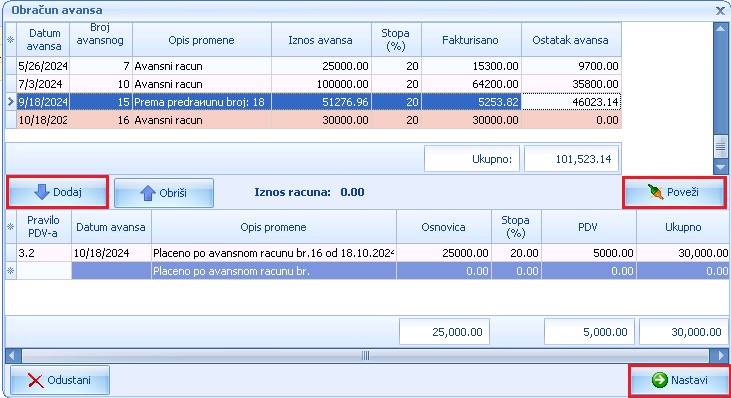The width and height of the screenshot is (731, 398).
Task: Click the lower grid Ukupno column header
Action: pos(683,227)
